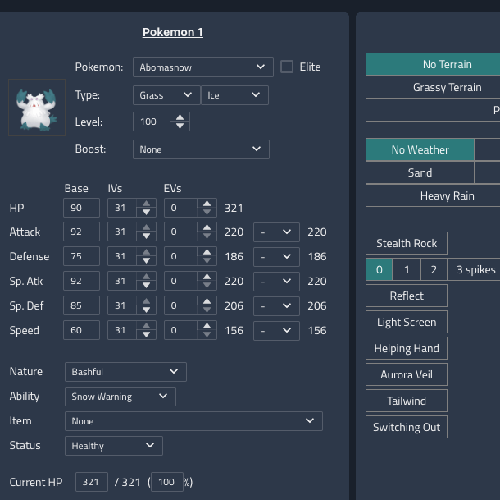Enable the Elite checkbox
Viewport: 500px width, 500px height.
[x=287, y=67]
